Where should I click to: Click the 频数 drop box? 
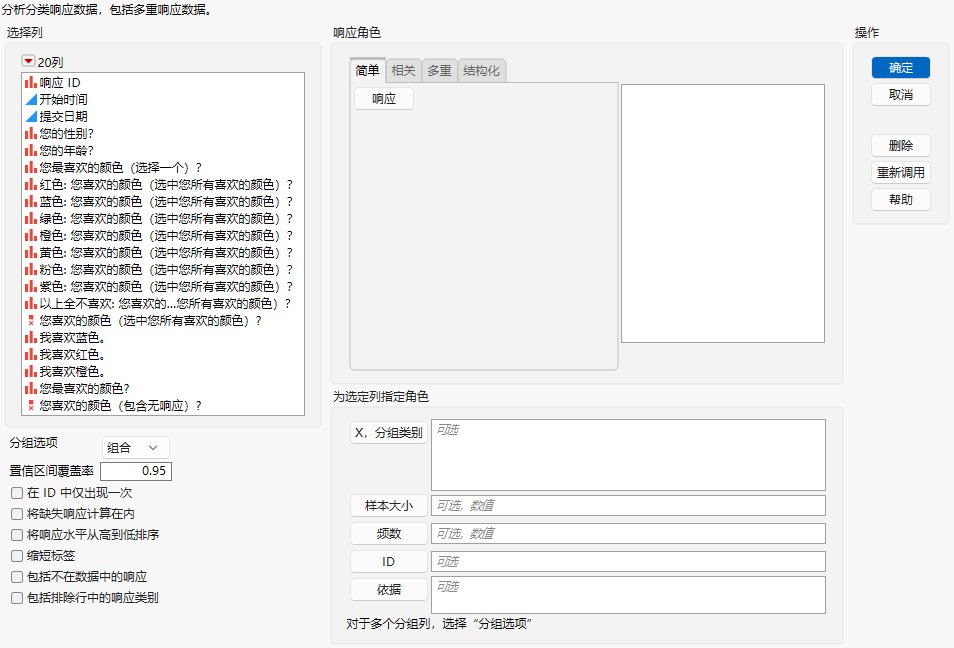(x=628, y=534)
